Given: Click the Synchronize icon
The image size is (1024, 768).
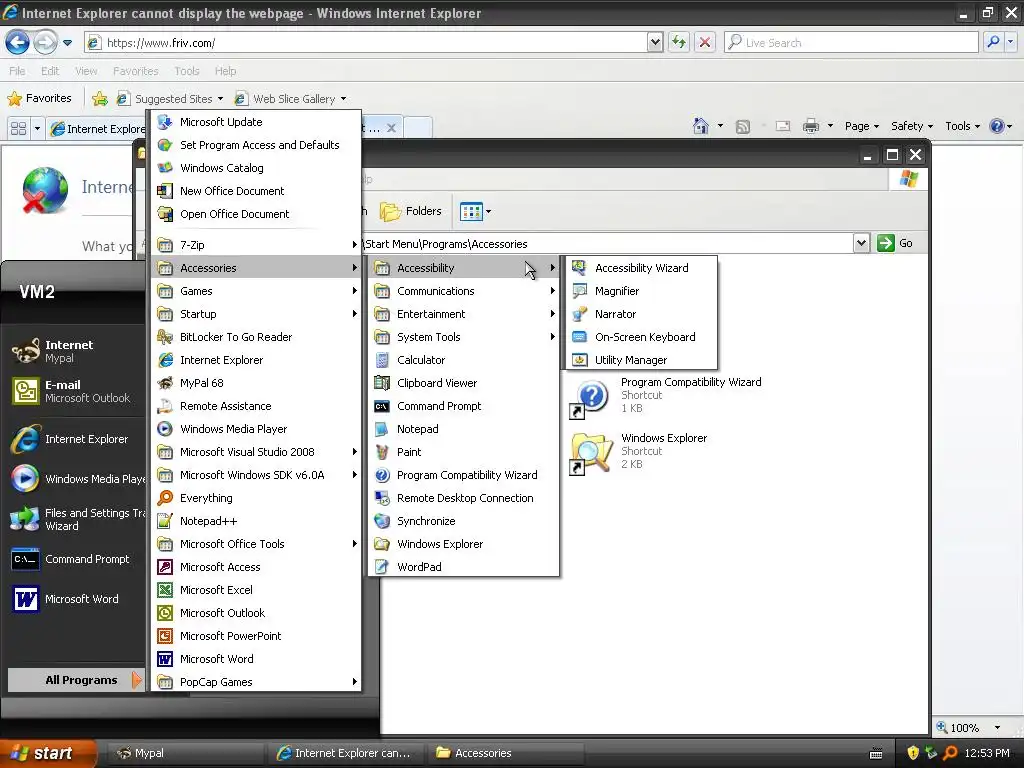Looking at the screenshot, I should (382, 521).
